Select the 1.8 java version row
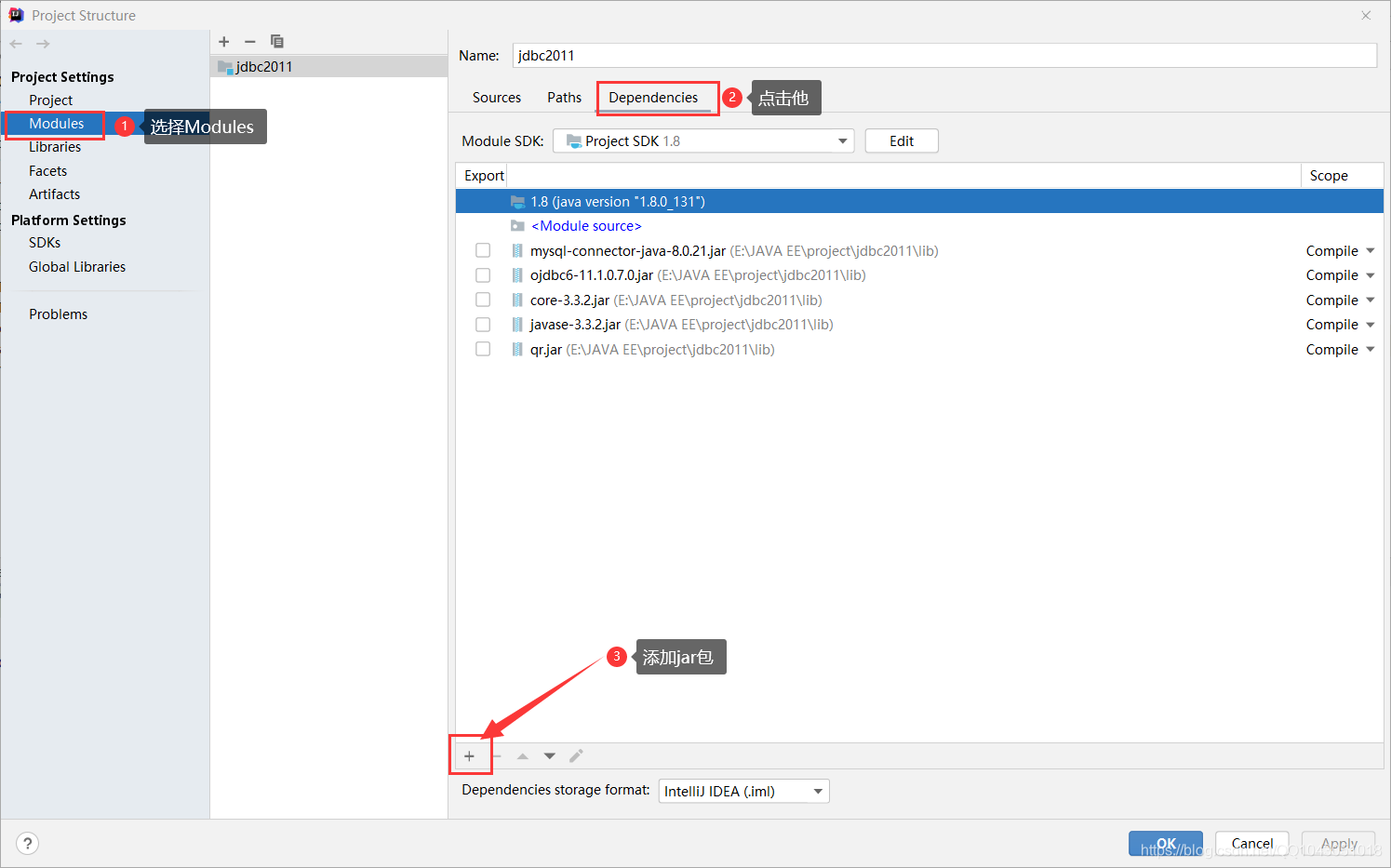Viewport: 1391px width, 868px height. click(919, 201)
